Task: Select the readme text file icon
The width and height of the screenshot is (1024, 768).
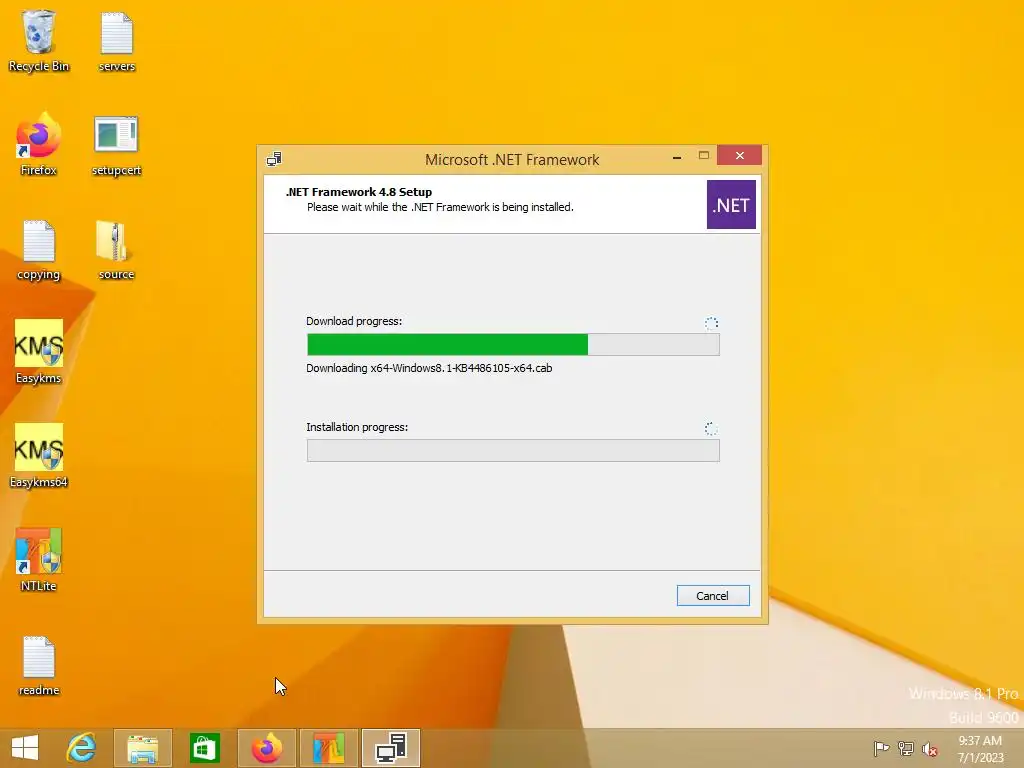Action: [x=39, y=665]
